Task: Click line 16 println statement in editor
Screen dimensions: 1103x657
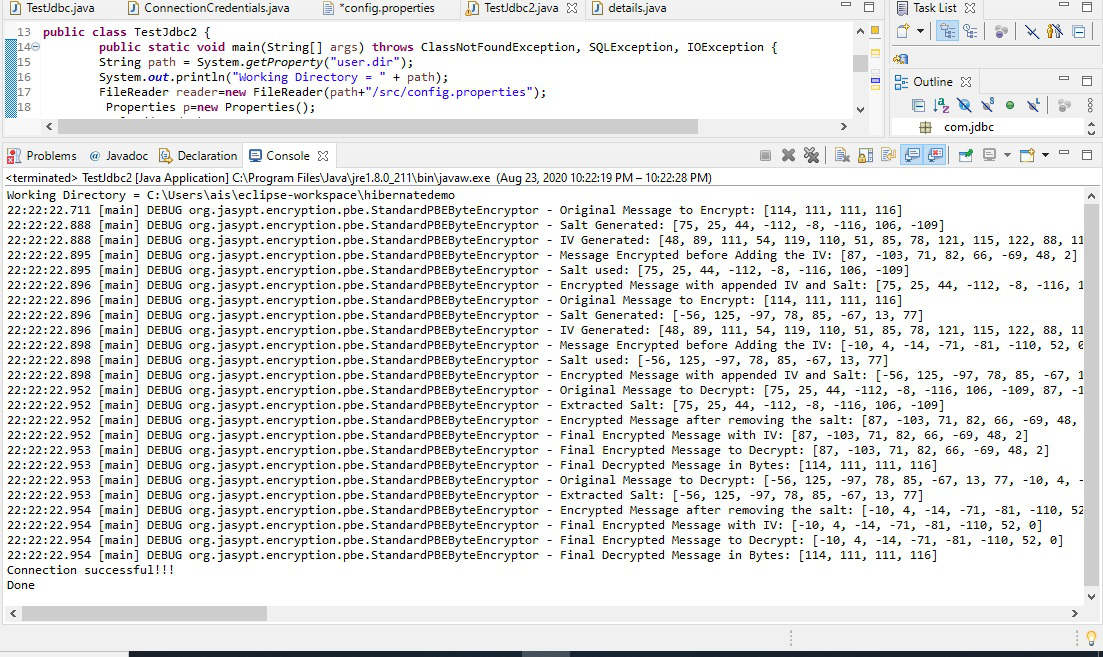Action: [x=273, y=77]
